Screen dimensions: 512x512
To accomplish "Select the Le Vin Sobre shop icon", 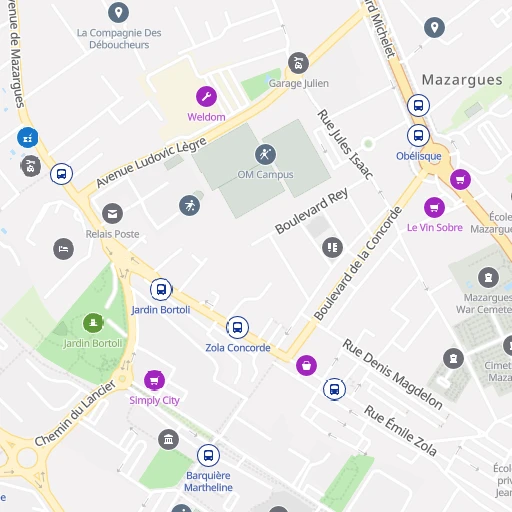I will point(434,207).
